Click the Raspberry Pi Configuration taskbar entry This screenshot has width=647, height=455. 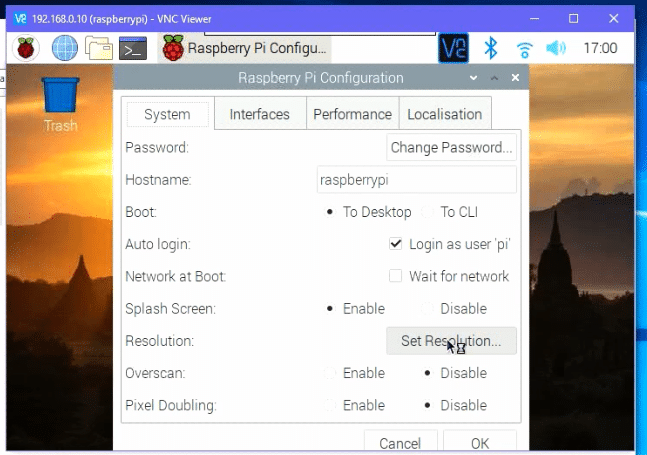244,48
